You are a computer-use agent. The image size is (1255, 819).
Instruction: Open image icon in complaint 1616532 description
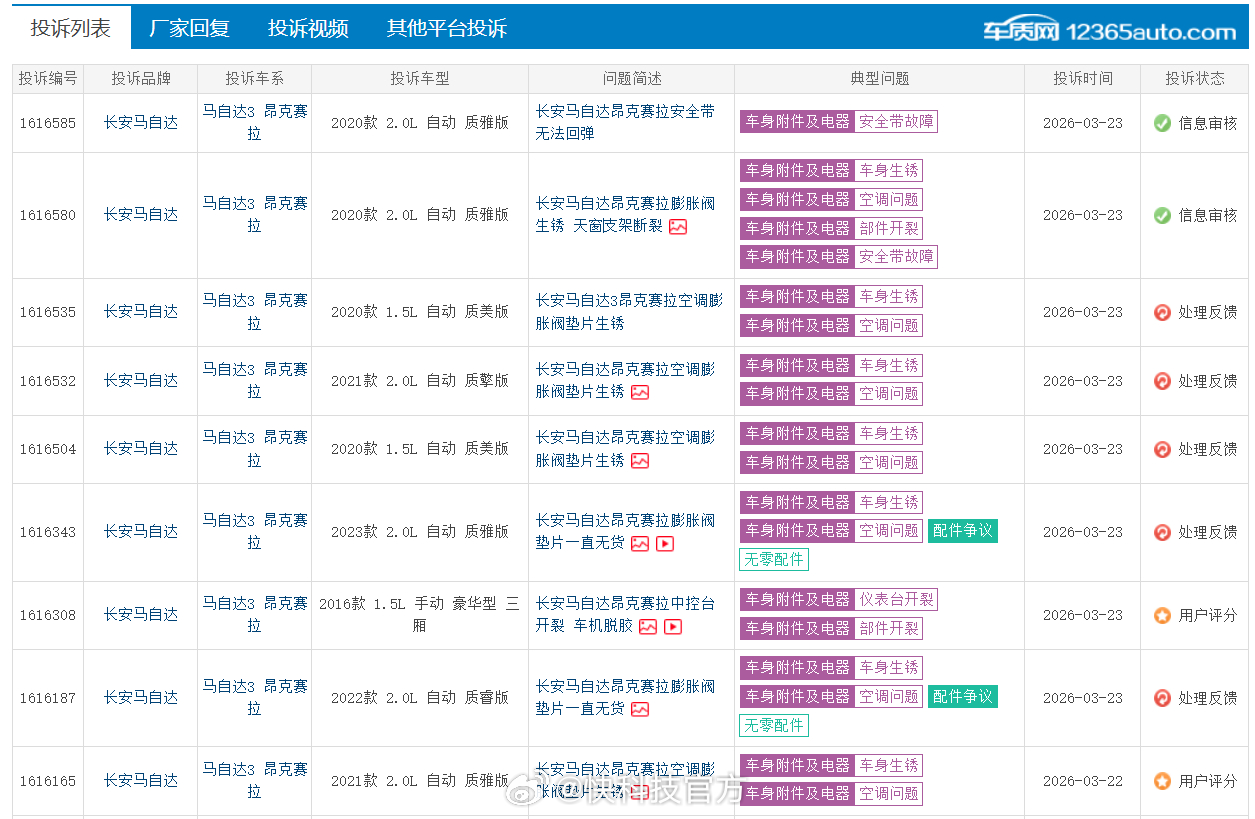pos(640,393)
